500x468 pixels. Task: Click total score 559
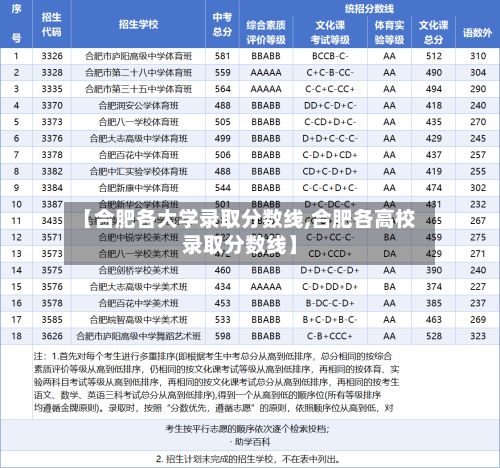pyautogui.click(x=223, y=72)
